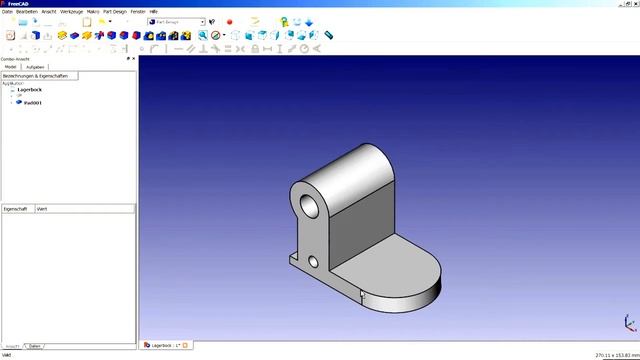Select the Revolution tool icon
This screenshot has width=640, height=360.
(87, 36)
